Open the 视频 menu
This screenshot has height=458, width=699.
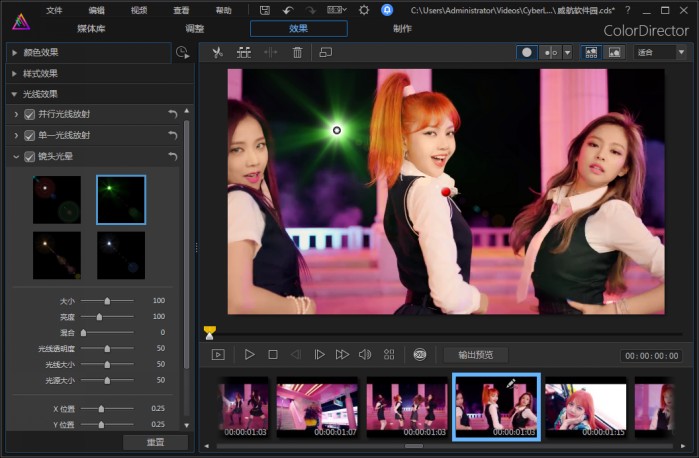(x=139, y=10)
